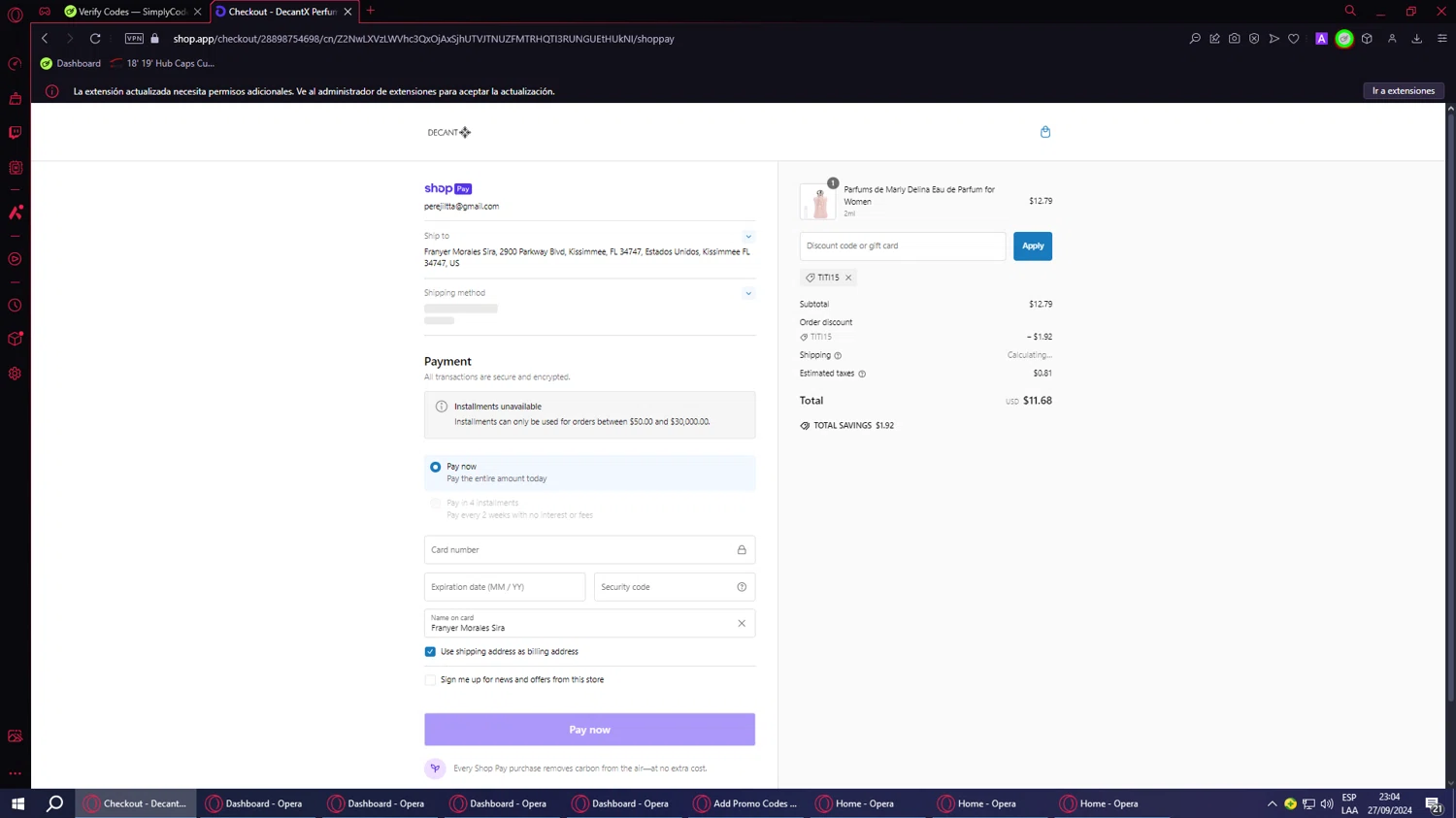
Task: Open the ad blocker shield icon
Action: (1254, 39)
